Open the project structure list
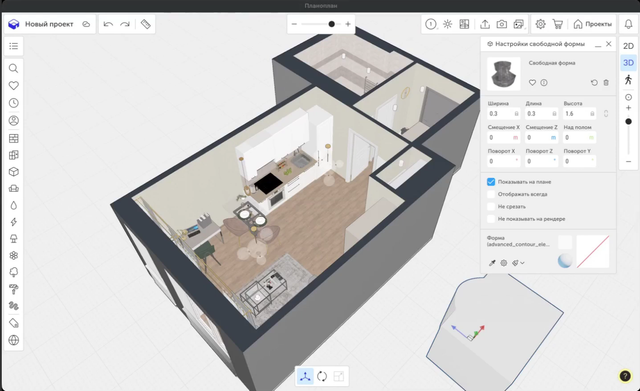Screen dimensions: 640x391 (x=13, y=46)
